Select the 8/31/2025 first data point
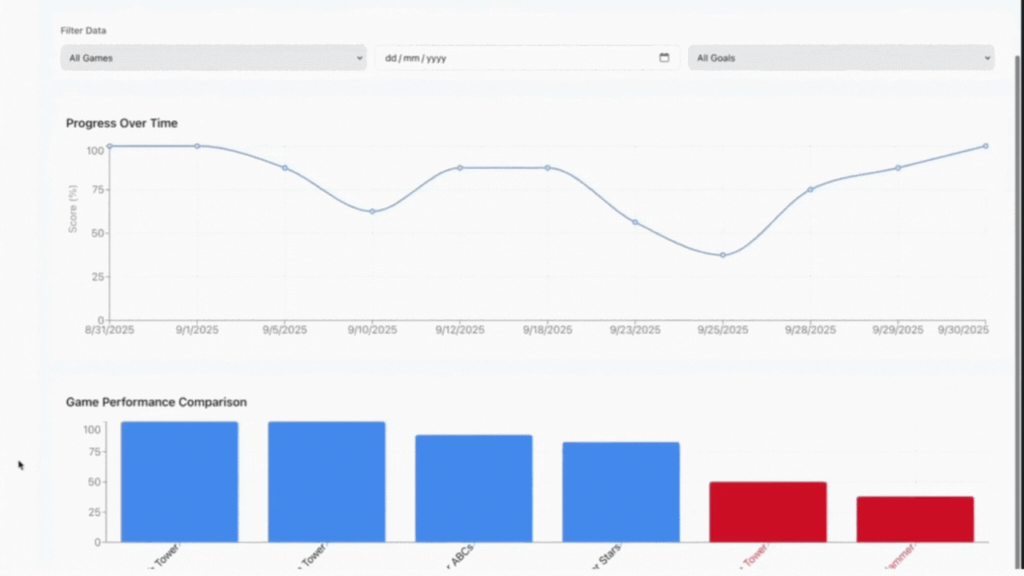 click(x=109, y=146)
